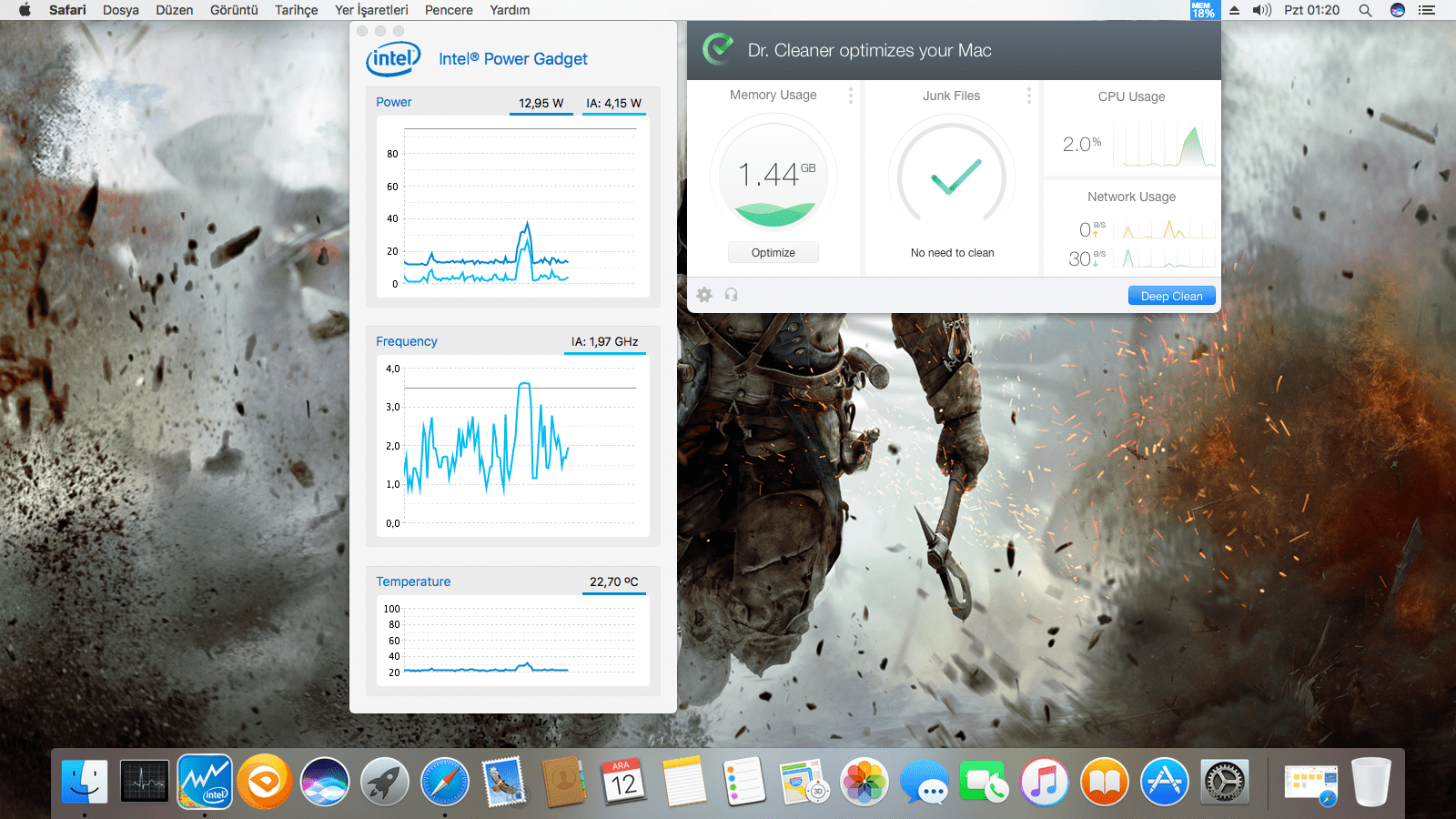Launch Maps from the Dock
Screen dimensions: 1456x819
tap(804, 782)
